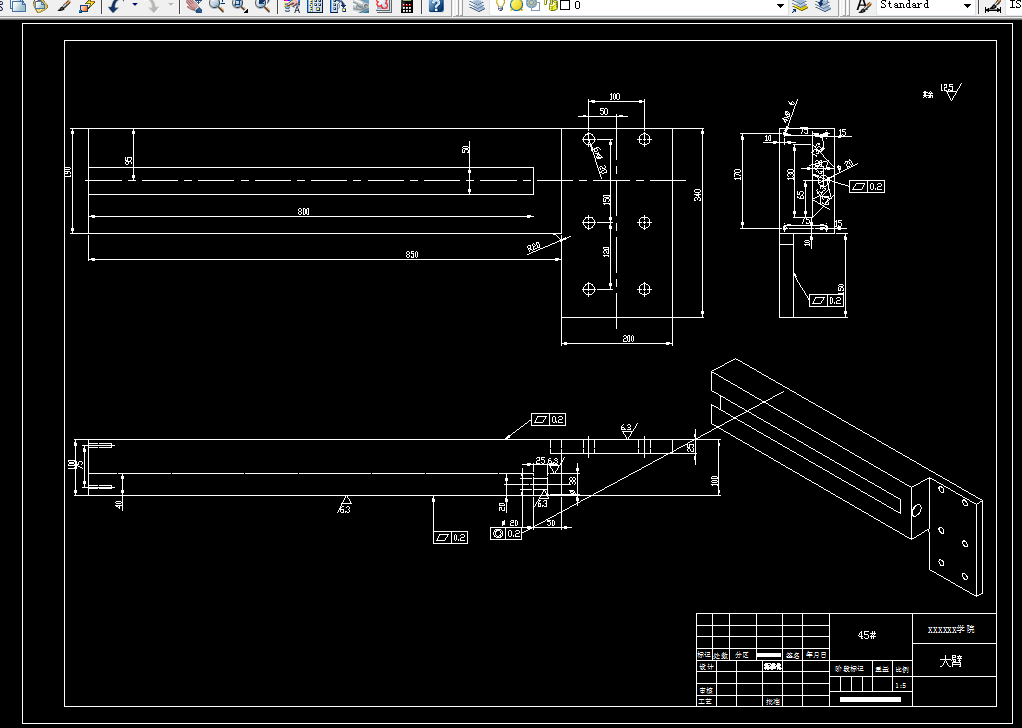Screen dimensions: 1022x728
Task: Toggle layer 0 lock icon
Action: coord(551,5)
